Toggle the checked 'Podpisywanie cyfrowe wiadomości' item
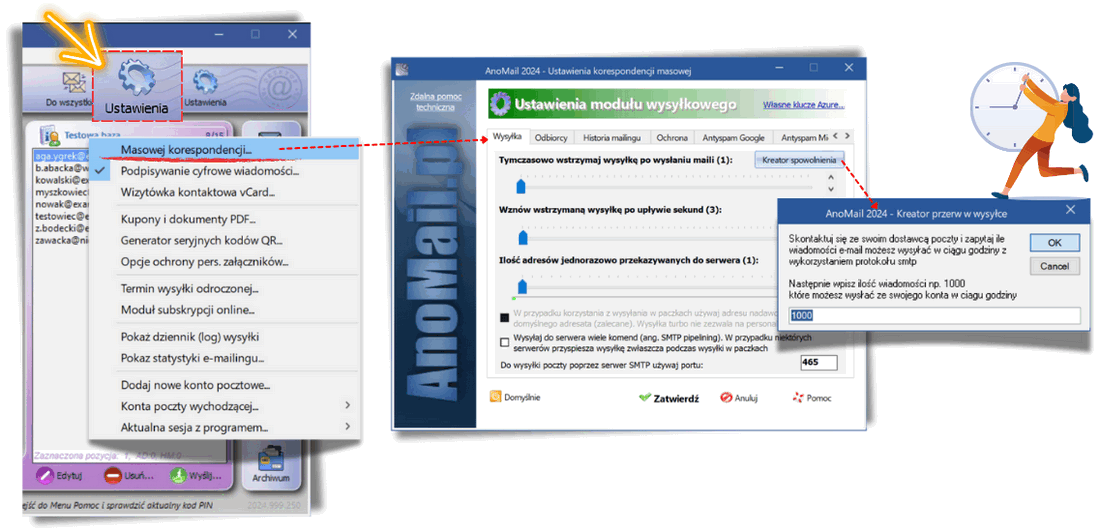The height and width of the screenshot is (532, 1100). click(101, 171)
